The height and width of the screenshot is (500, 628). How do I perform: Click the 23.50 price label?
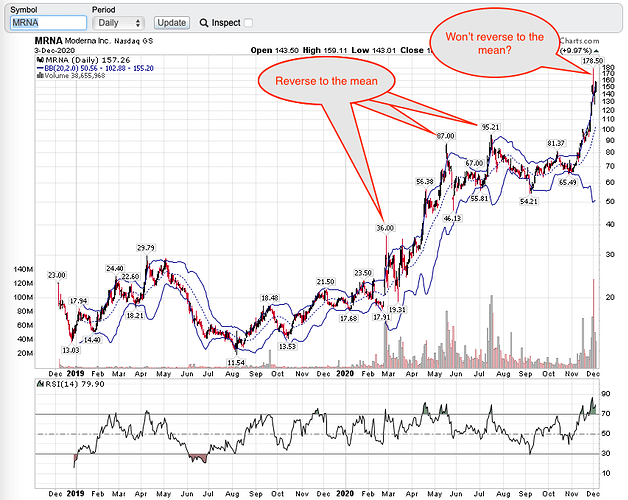(x=363, y=273)
